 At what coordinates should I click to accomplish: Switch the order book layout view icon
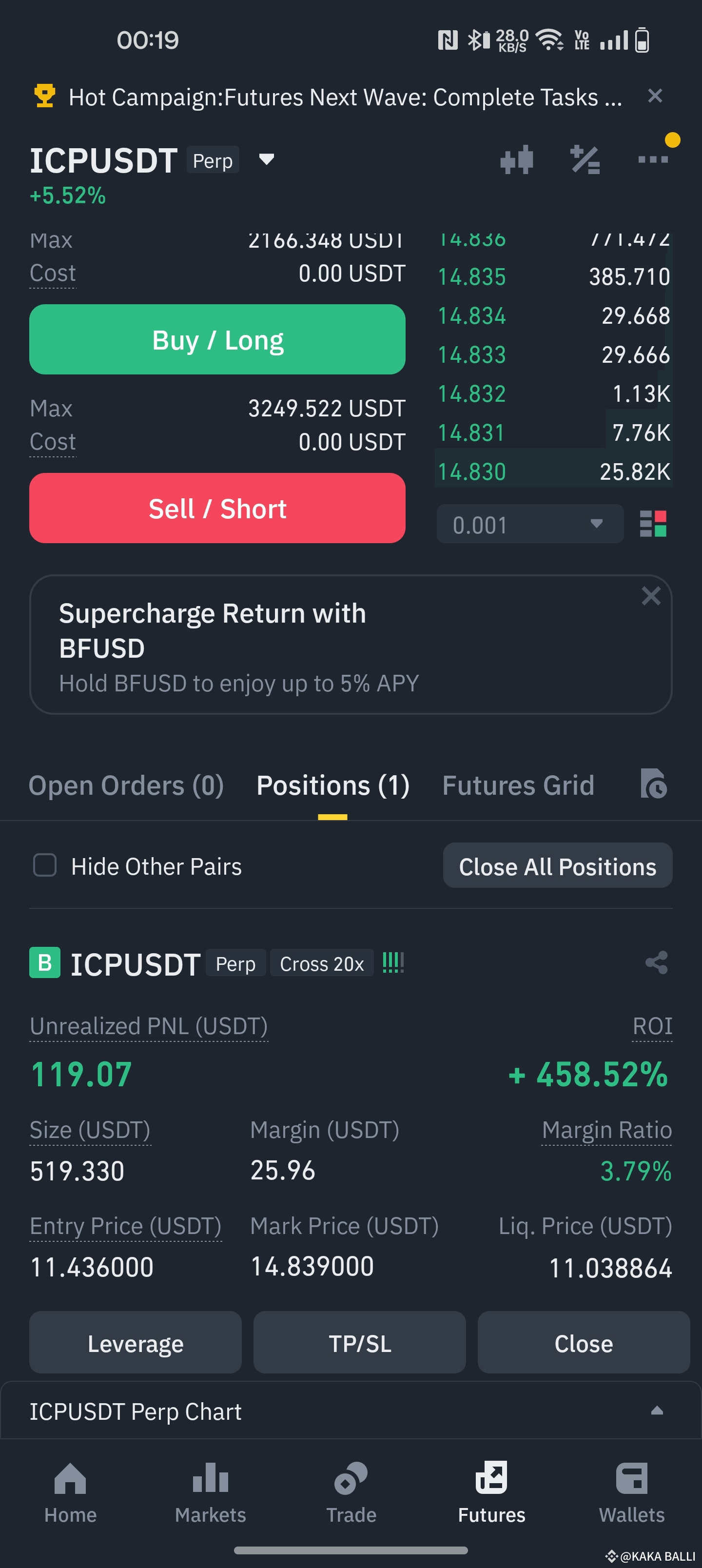pos(653,524)
